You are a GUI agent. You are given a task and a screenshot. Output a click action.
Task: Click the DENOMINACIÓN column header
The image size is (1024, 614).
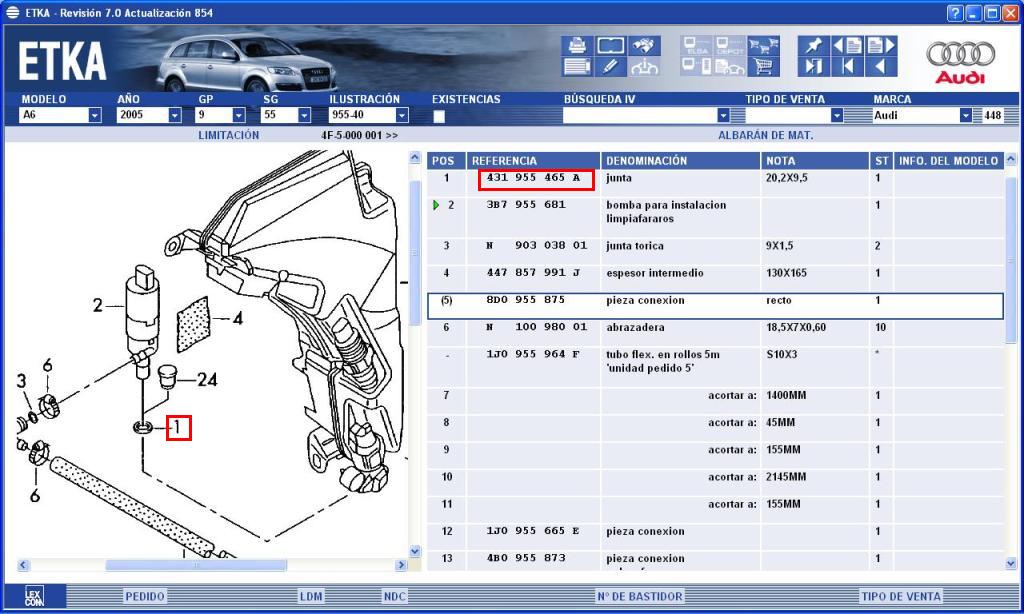[x=680, y=161]
